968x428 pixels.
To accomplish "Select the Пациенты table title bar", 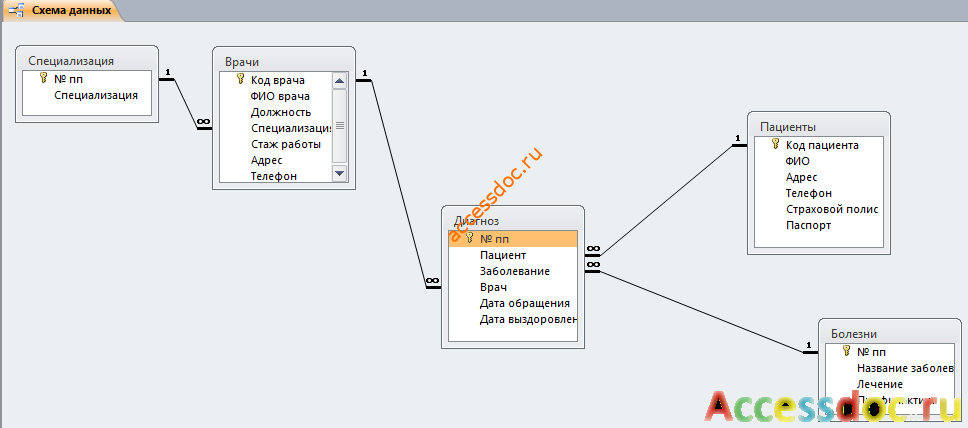I will [x=819, y=126].
